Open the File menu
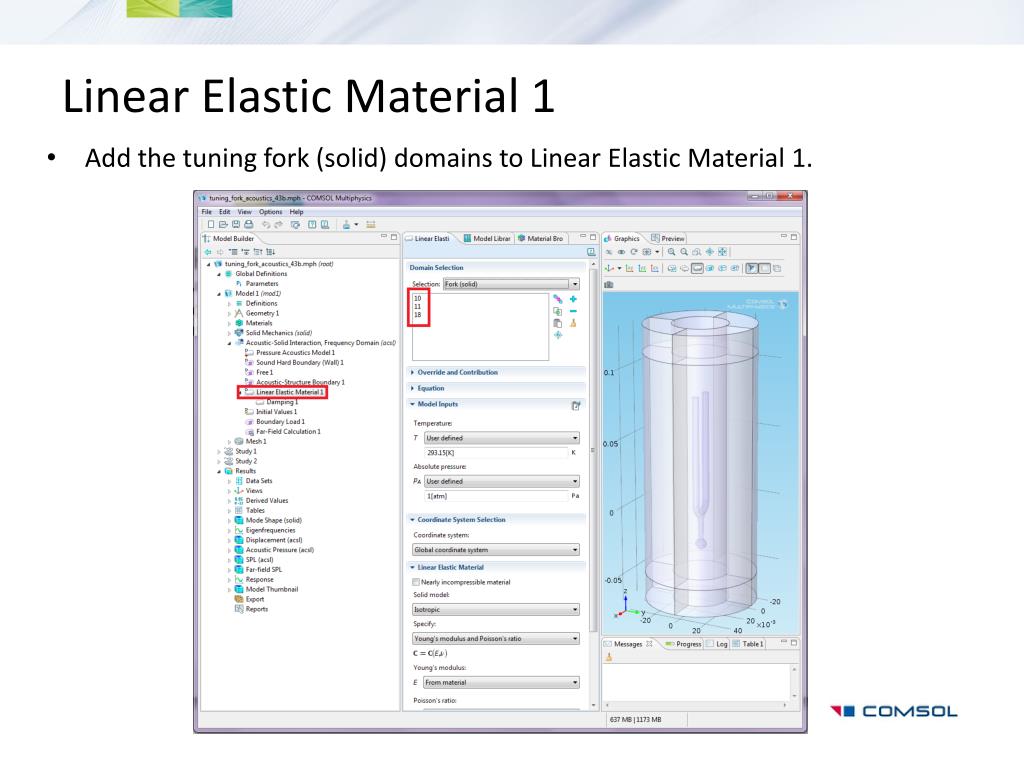Viewport: 1024px width, 768px height. click(x=206, y=212)
